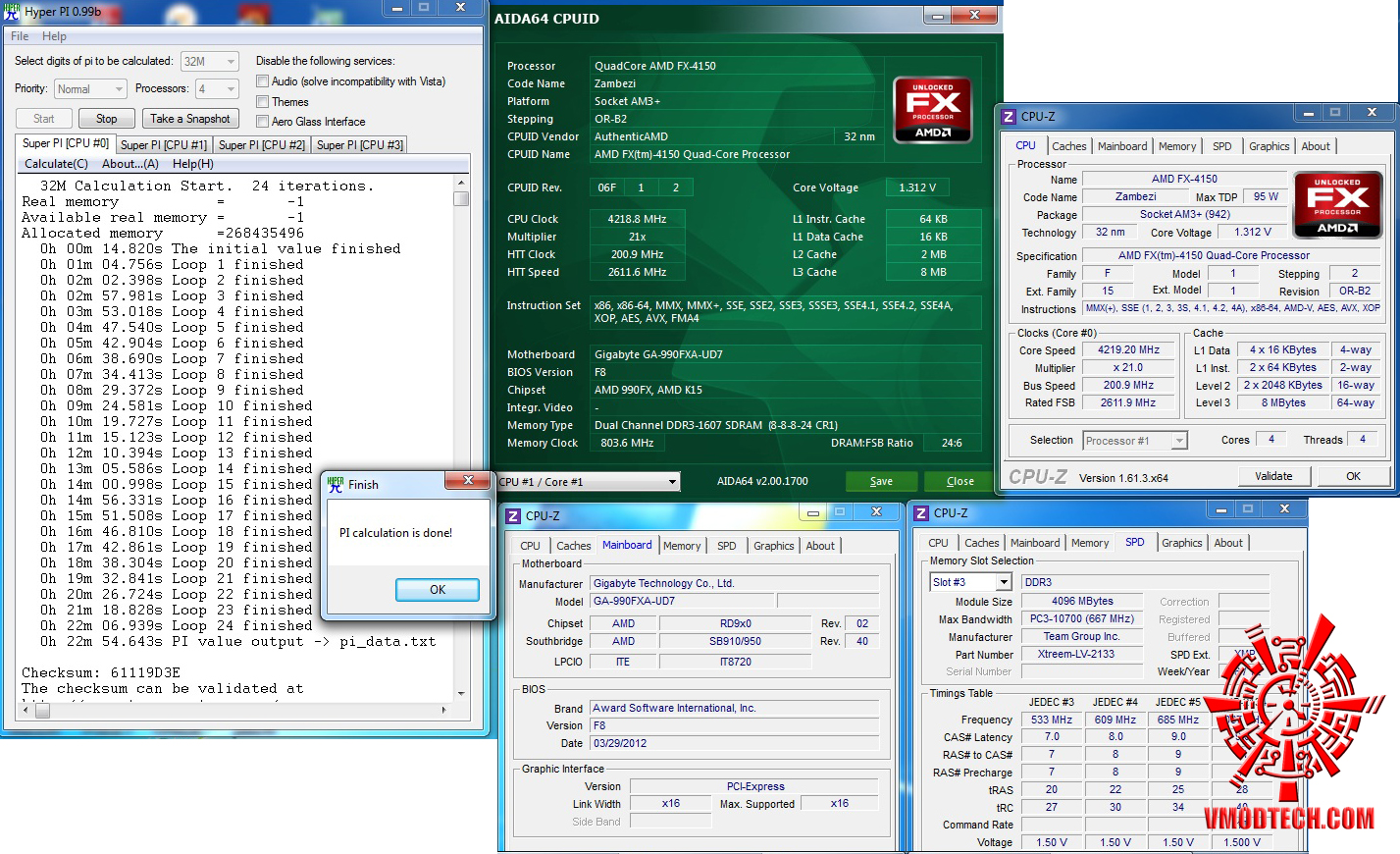Viewport: 1400px width, 854px height.
Task: Click Save in AIDA64 CPUID
Action: tap(881, 481)
